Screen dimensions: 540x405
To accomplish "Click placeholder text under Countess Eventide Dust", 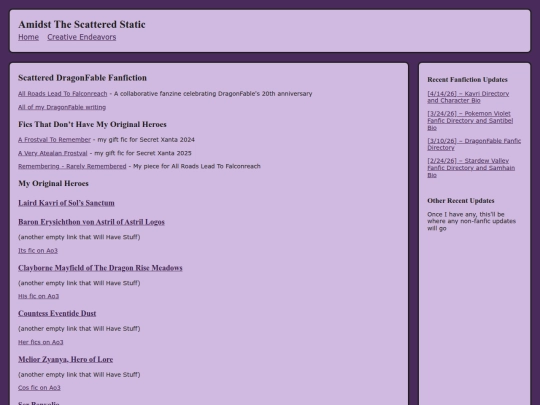I will 79,329.
